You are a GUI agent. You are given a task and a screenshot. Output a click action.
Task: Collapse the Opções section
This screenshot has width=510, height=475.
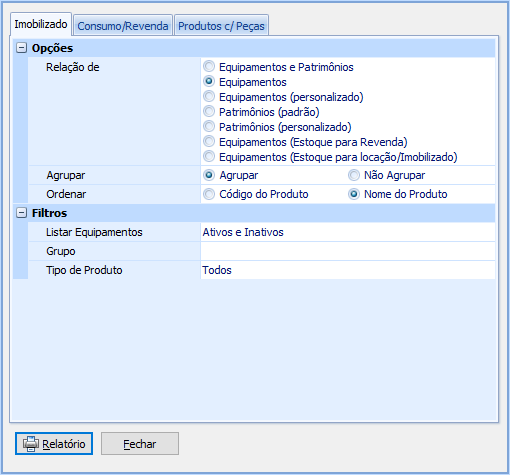pyautogui.click(x=21, y=48)
